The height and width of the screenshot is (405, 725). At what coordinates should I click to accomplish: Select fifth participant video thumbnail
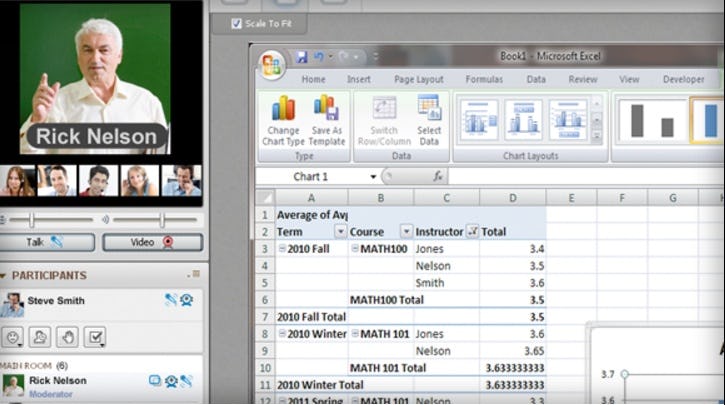(181, 181)
